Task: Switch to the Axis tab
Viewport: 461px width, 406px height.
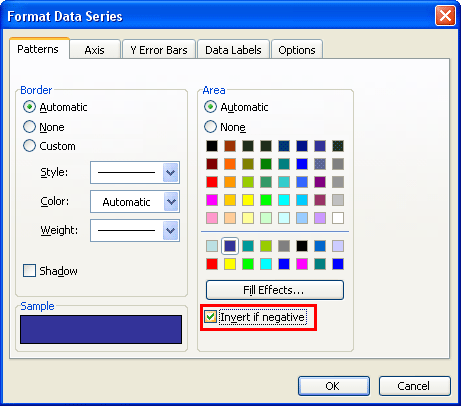Action: pyautogui.click(x=95, y=50)
